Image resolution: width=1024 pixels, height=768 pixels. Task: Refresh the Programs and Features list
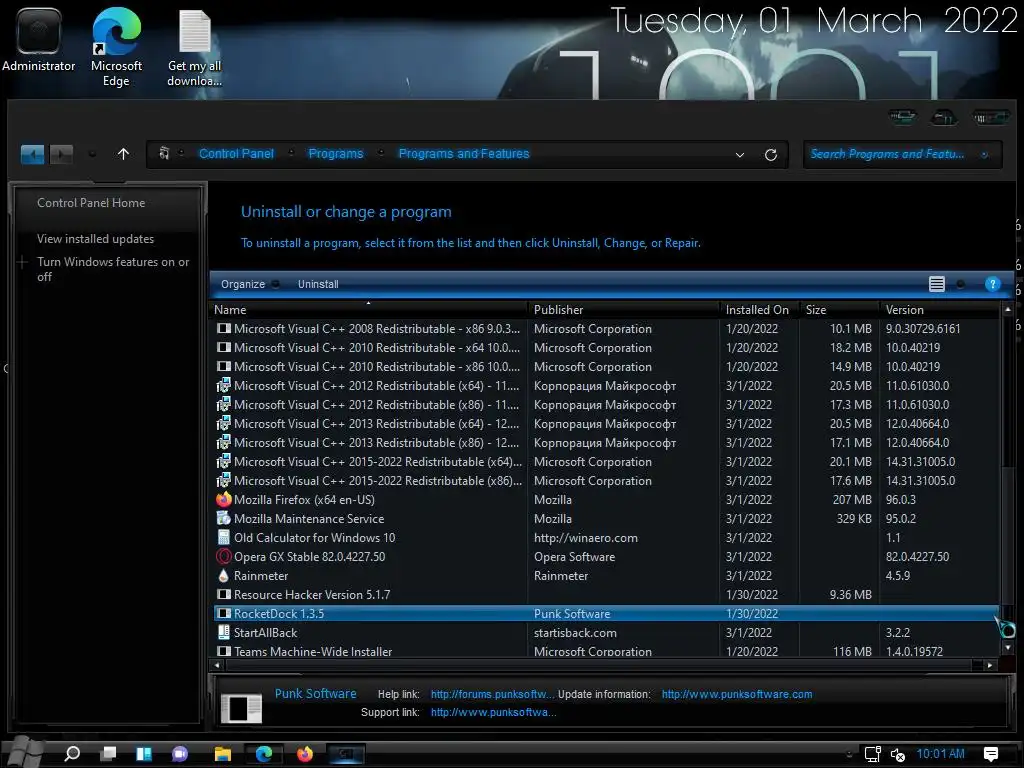click(x=771, y=155)
